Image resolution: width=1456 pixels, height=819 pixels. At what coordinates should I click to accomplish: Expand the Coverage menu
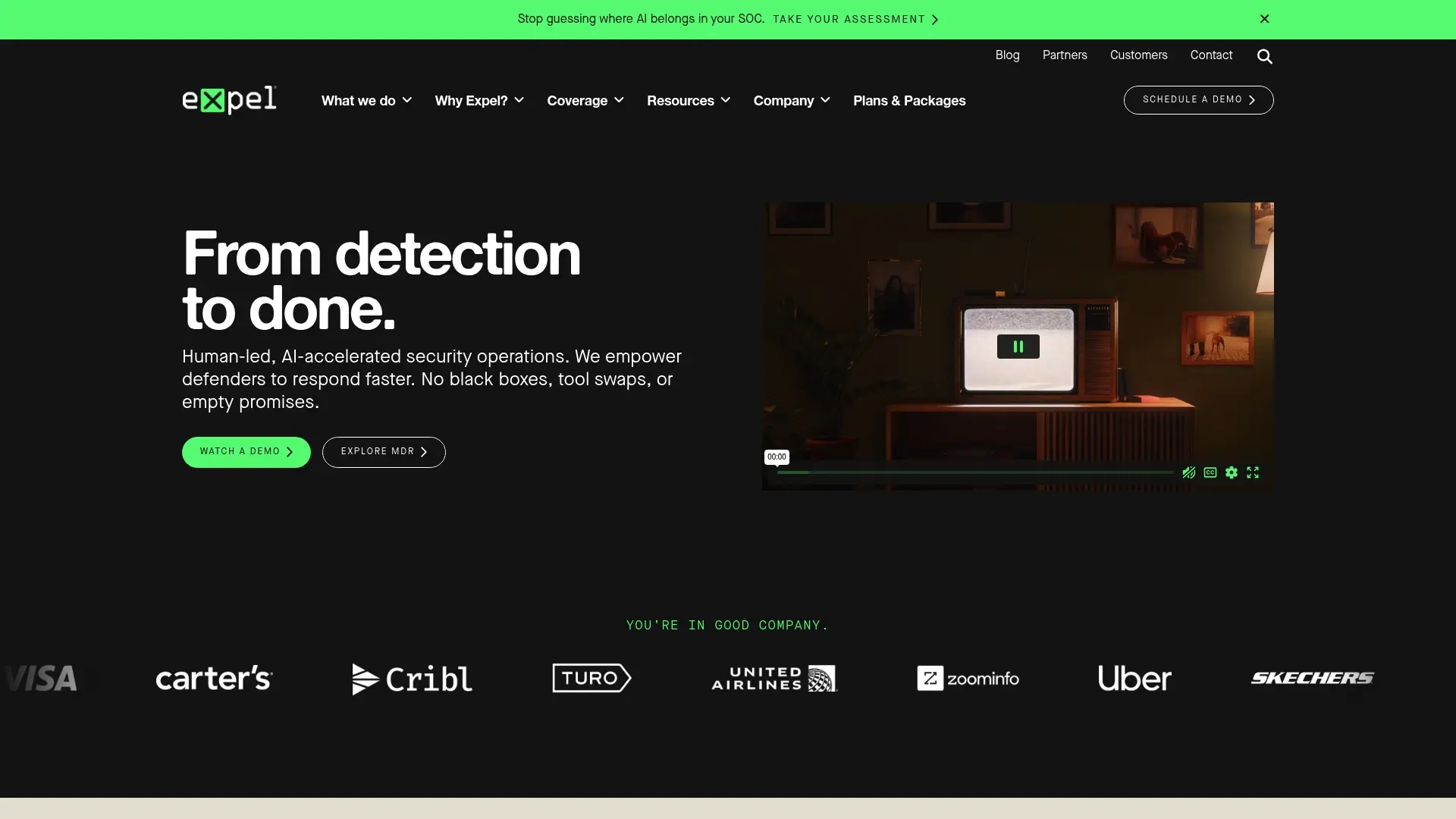[x=585, y=101]
